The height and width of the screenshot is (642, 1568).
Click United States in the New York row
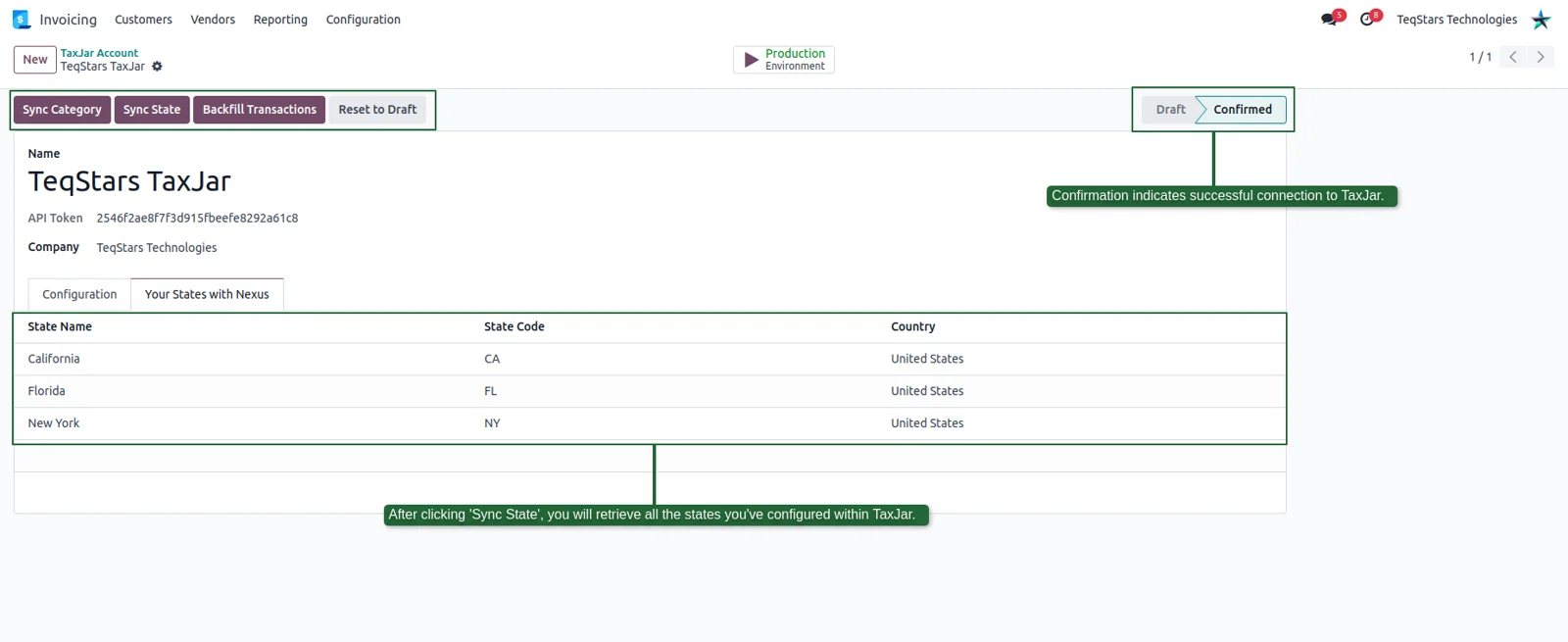[927, 423]
